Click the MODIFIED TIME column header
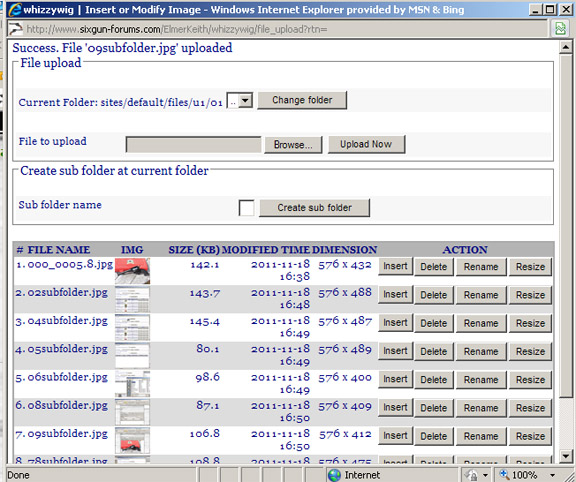This screenshot has height=482, width=576. click(x=266, y=250)
